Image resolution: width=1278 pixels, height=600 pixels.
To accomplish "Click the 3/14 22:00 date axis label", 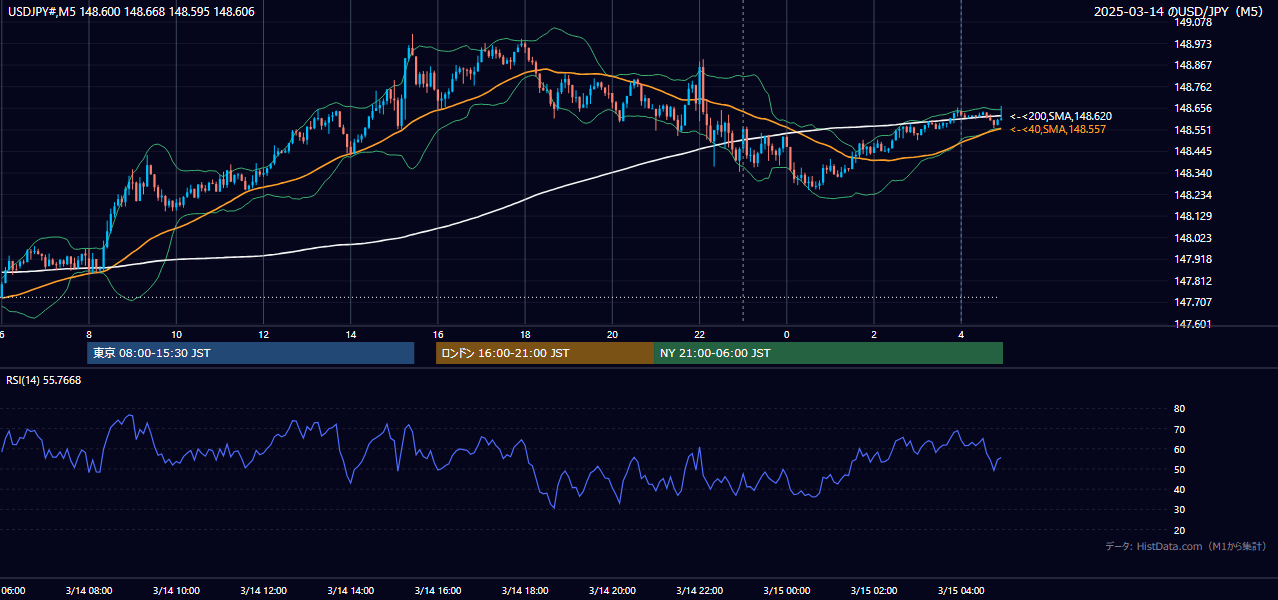I will (700, 590).
